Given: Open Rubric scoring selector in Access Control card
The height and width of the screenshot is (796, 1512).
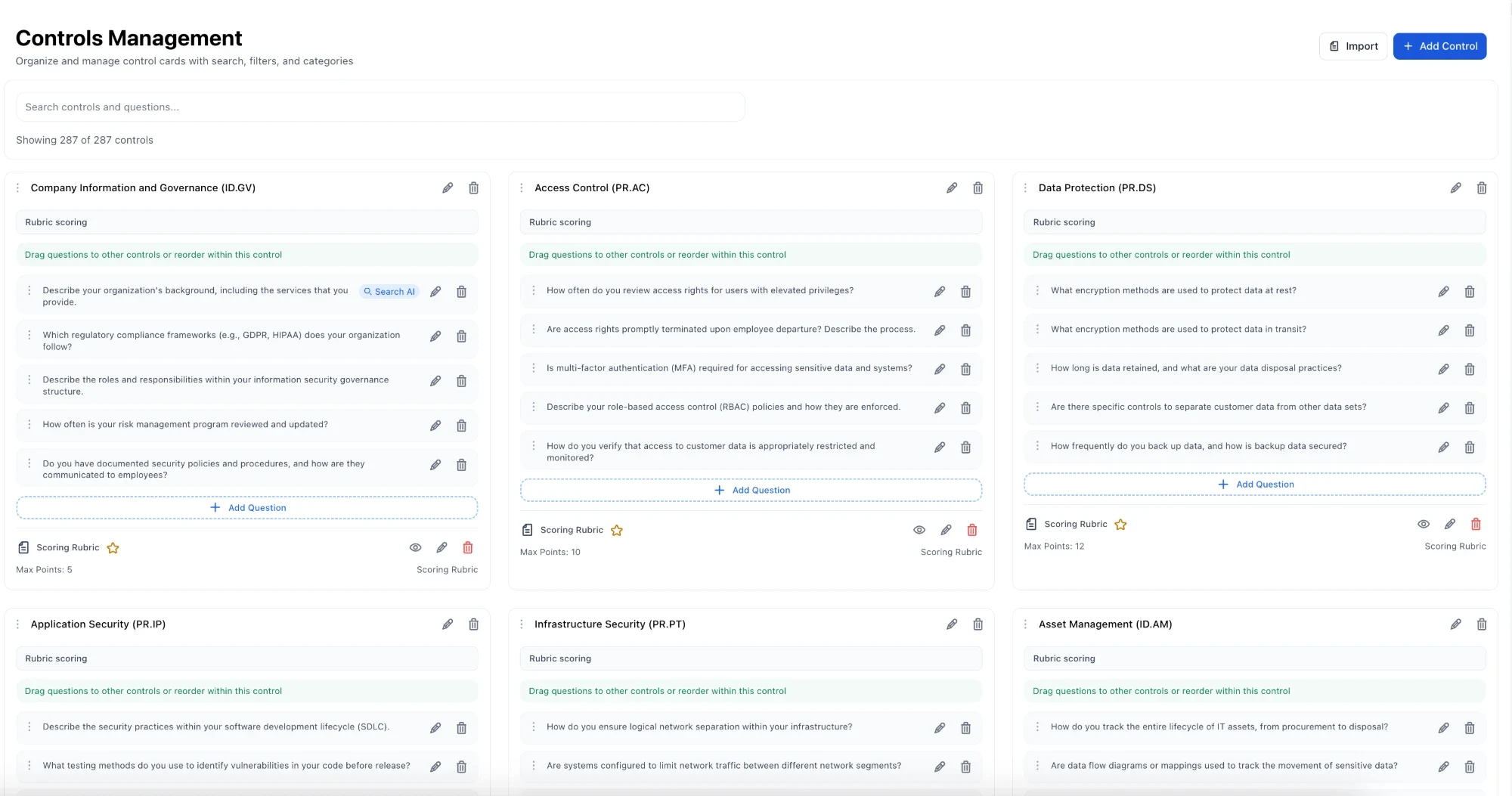Looking at the screenshot, I should point(751,222).
